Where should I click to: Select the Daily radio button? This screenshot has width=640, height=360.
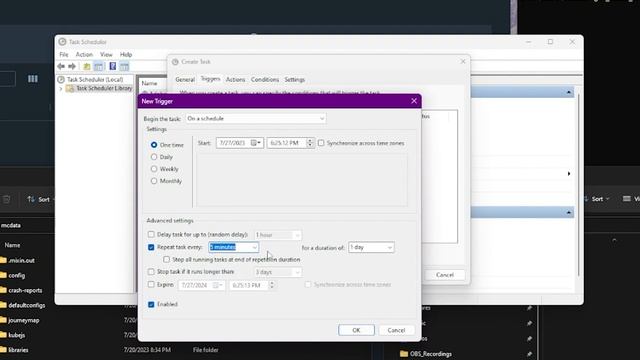pyautogui.click(x=154, y=157)
